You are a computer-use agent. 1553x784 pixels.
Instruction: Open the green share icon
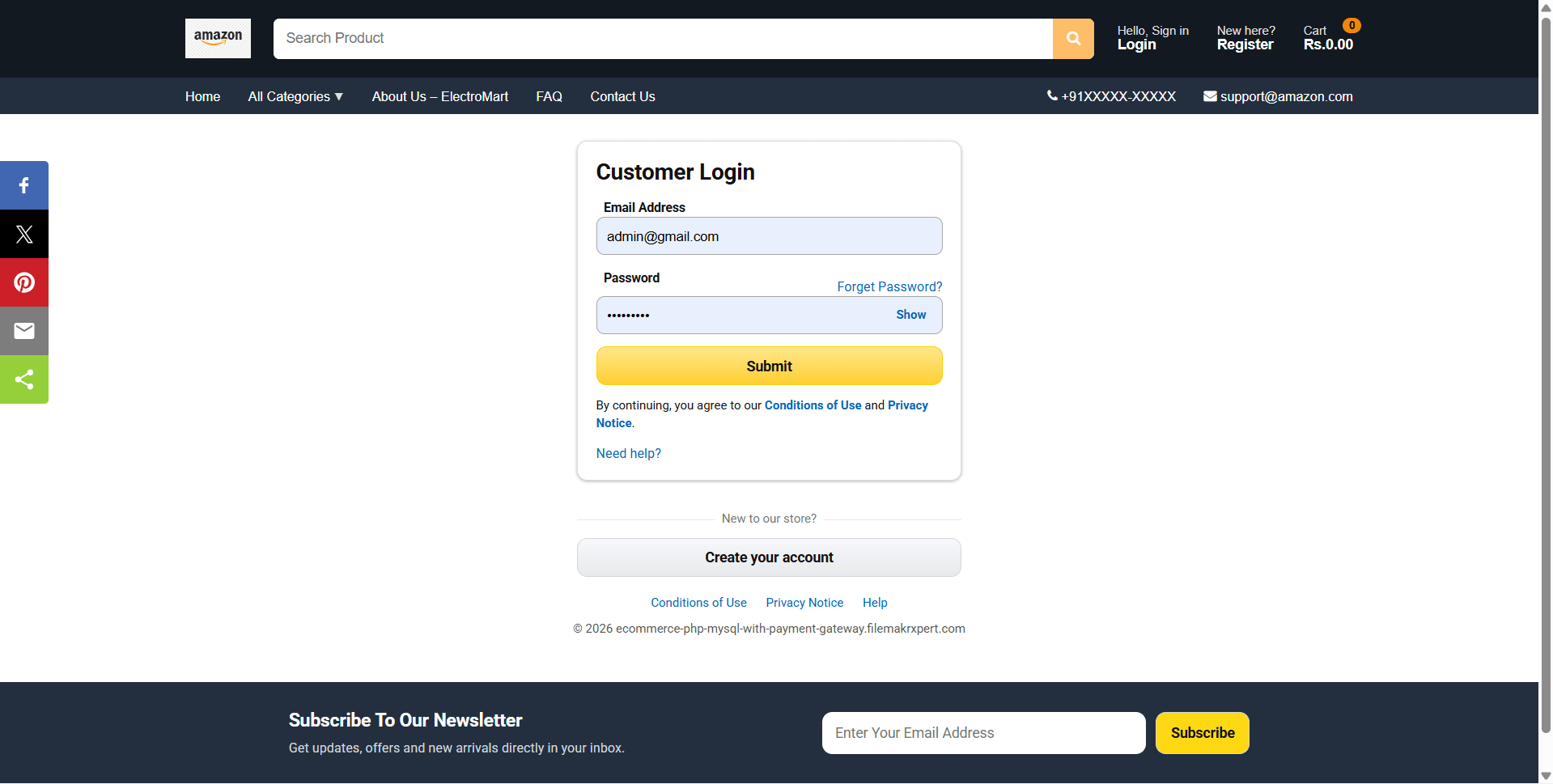[24, 379]
